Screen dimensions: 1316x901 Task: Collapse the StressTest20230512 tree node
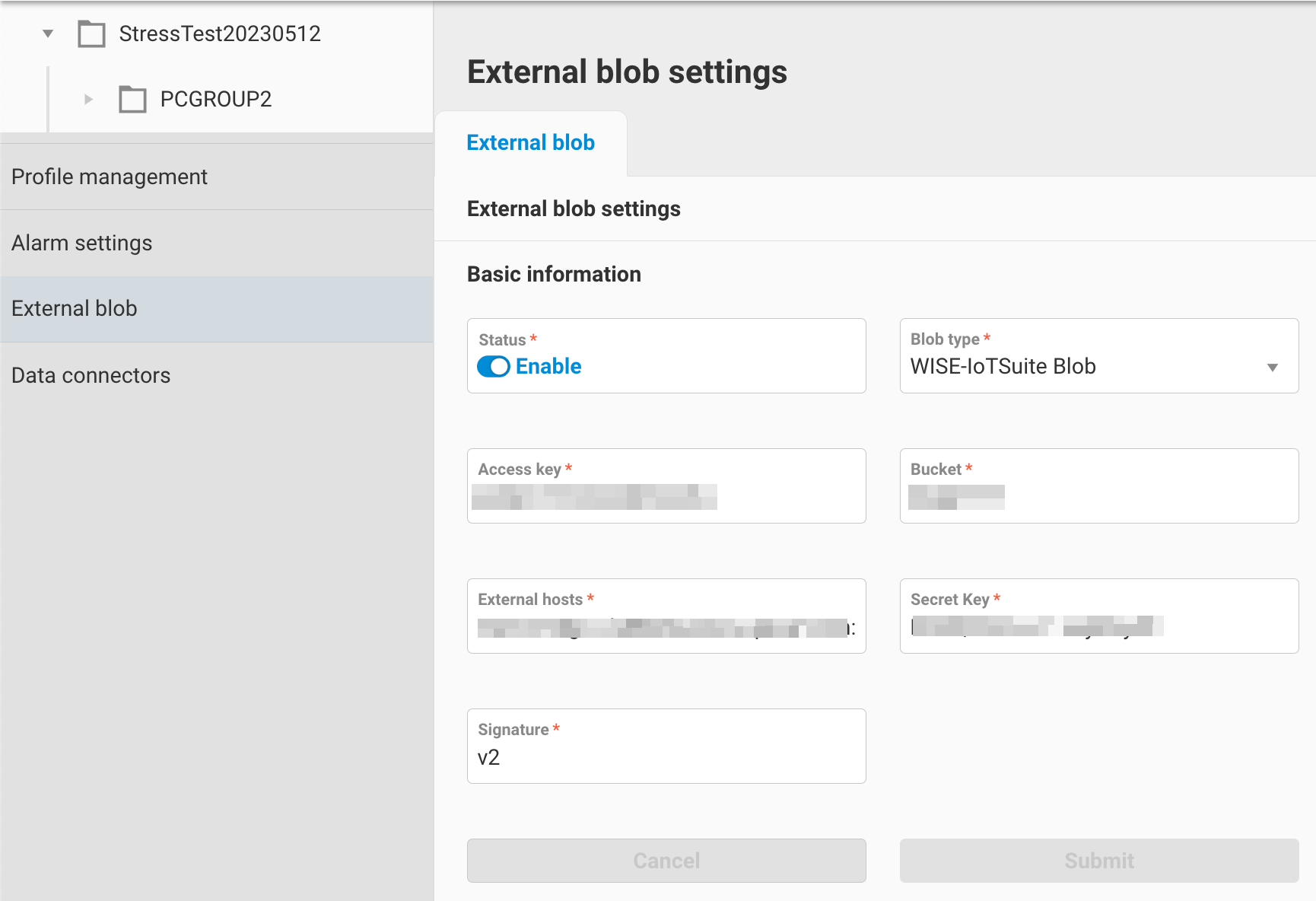[x=47, y=33]
